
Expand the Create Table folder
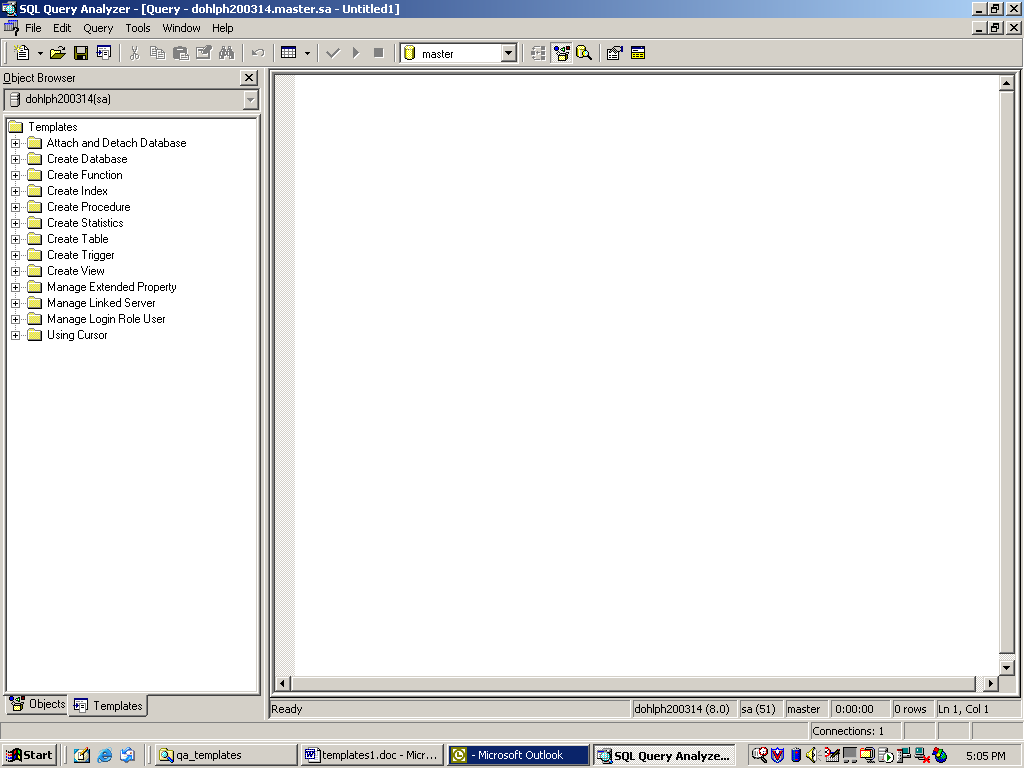pos(16,239)
